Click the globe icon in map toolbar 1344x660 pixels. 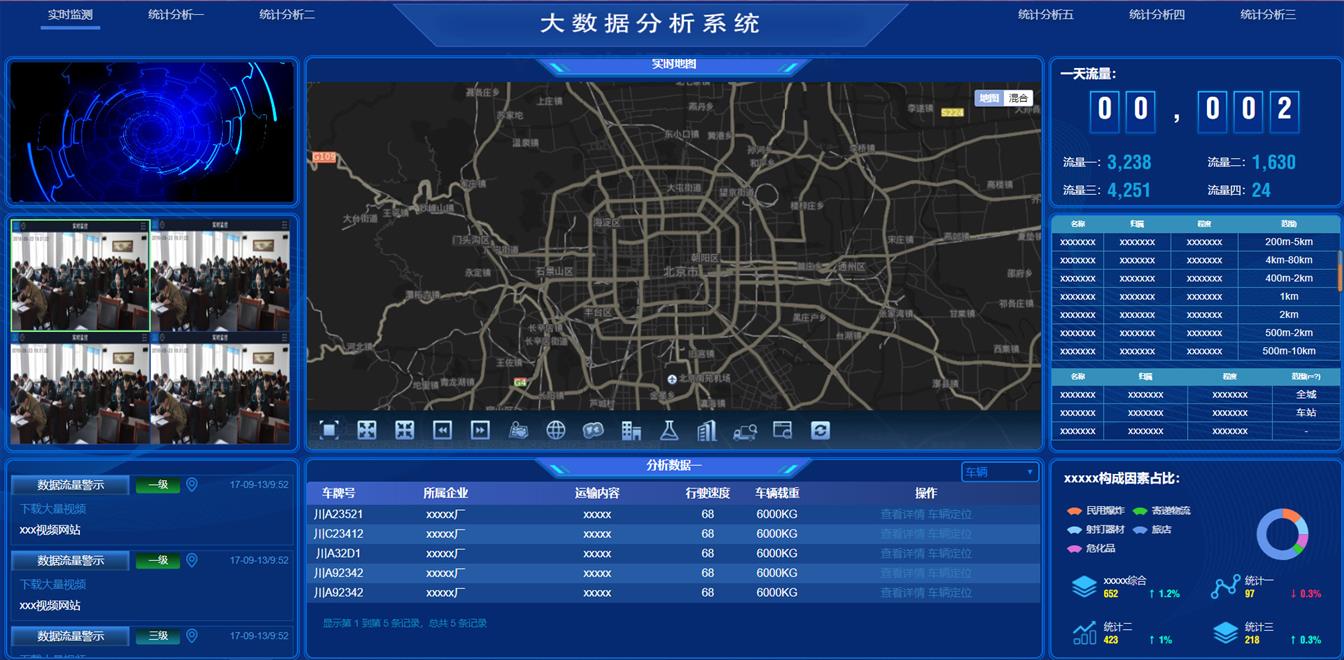tap(556, 430)
